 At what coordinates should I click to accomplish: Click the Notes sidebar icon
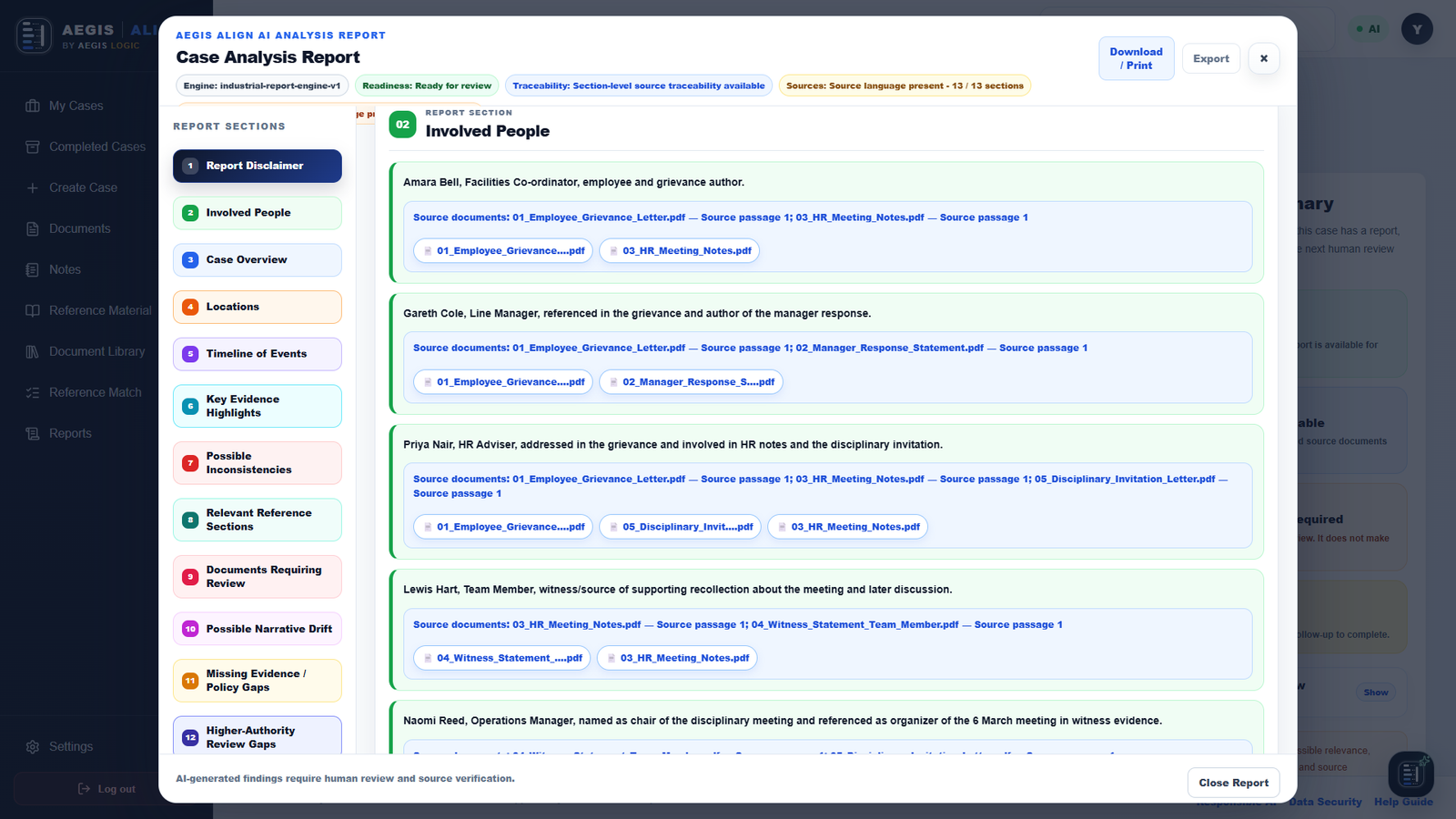tap(33, 269)
